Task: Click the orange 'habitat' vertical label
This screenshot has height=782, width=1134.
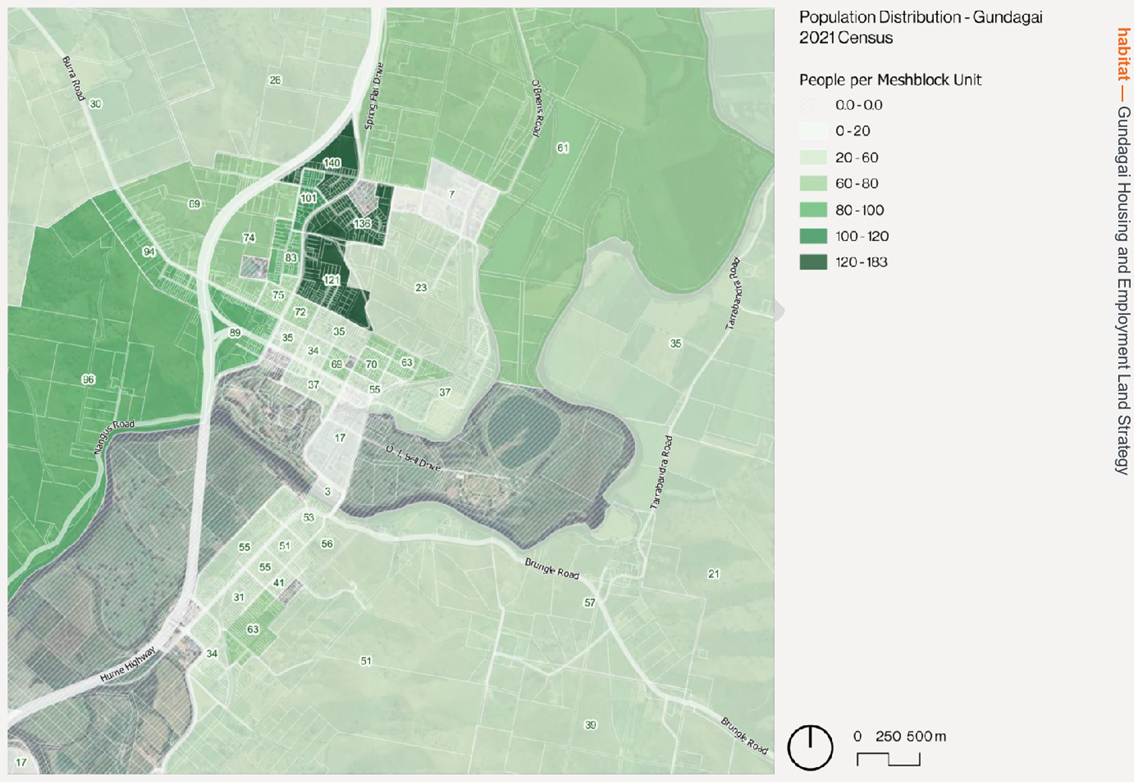Action: pyautogui.click(x=1123, y=55)
